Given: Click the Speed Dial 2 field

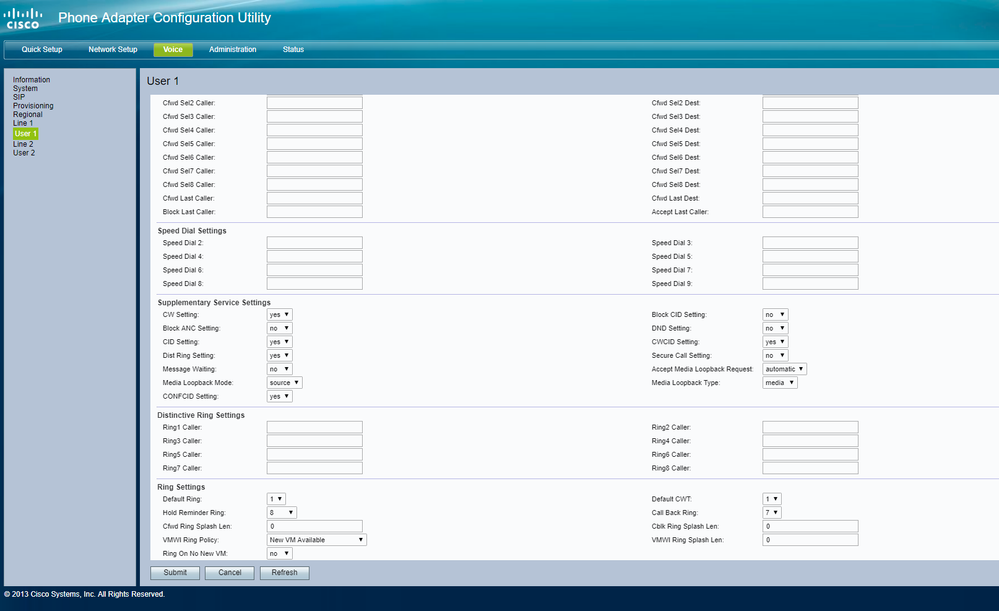Looking at the screenshot, I should pos(314,243).
